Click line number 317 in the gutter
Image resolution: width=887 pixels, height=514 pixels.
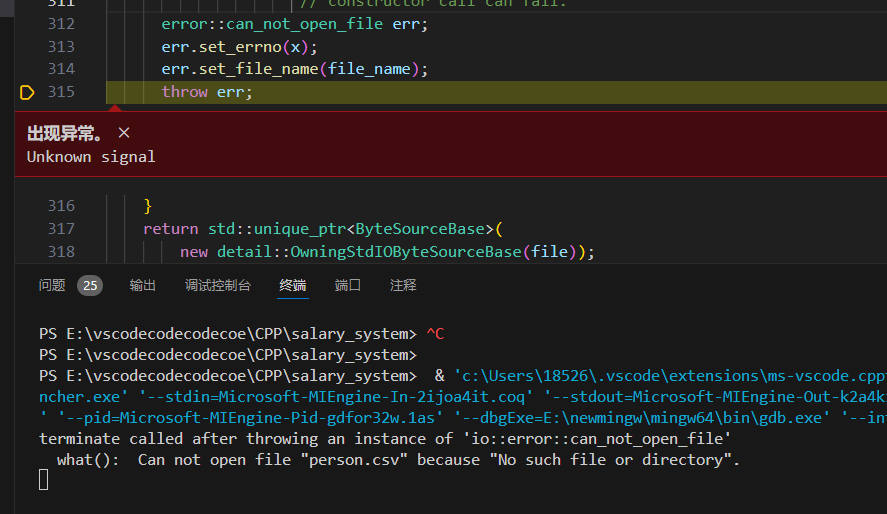(x=61, y=229)
